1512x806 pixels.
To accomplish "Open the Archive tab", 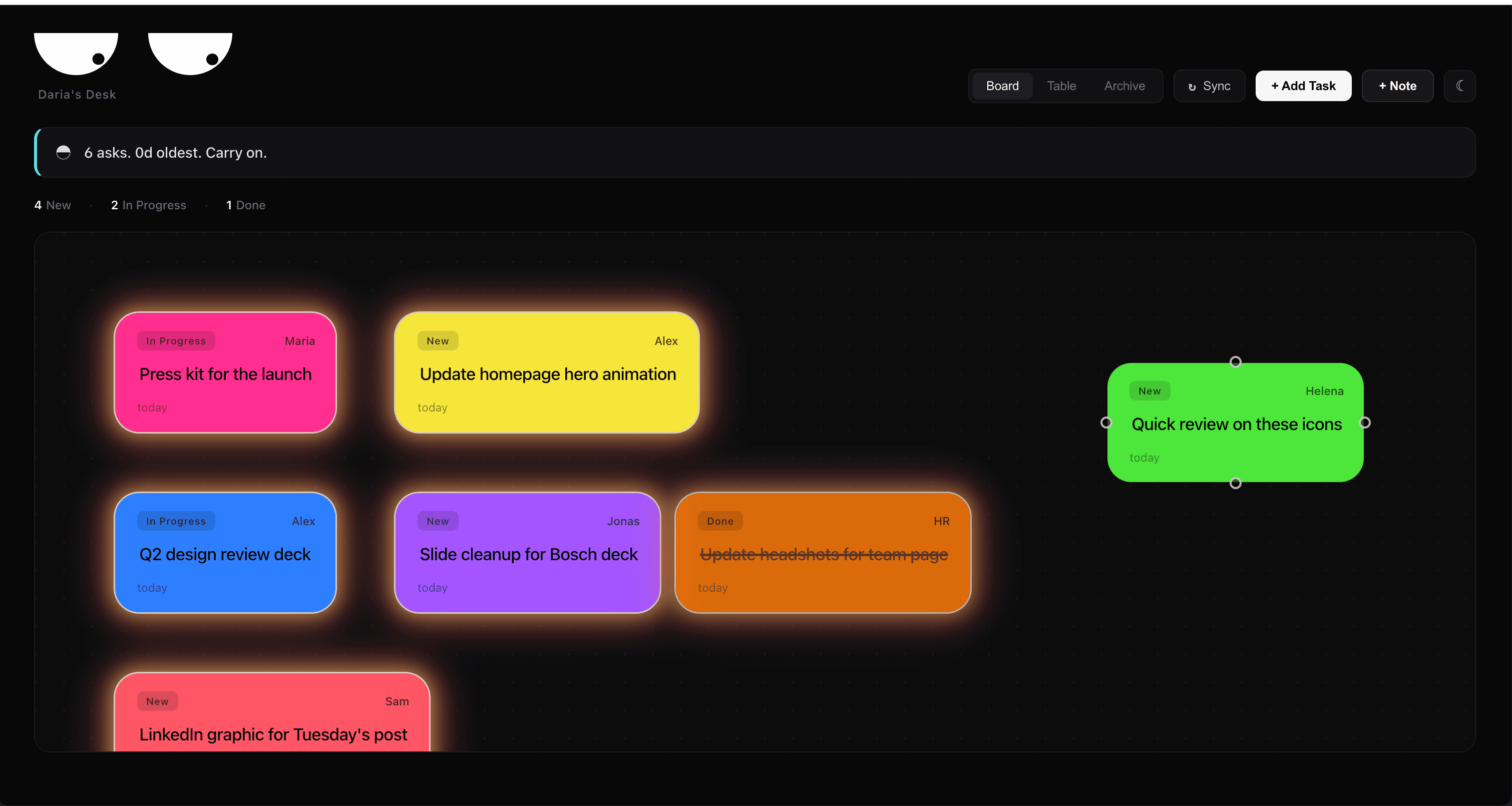I will 1124,86.
